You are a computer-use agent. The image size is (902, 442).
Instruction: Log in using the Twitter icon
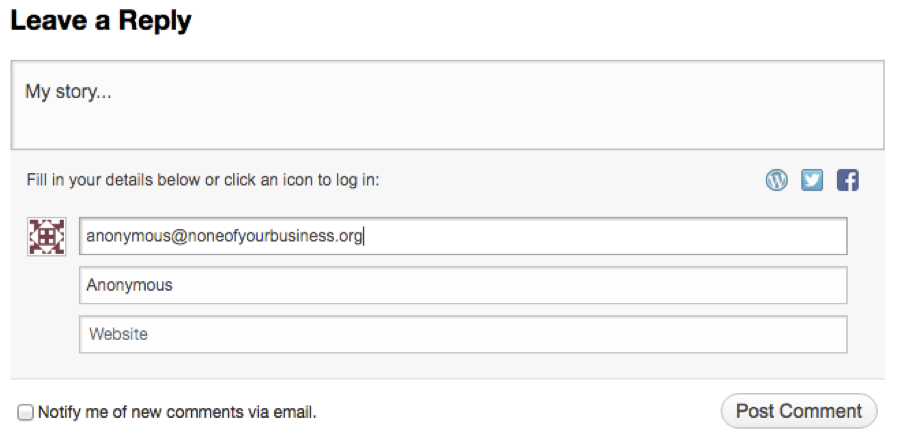[x=812, y=181]
